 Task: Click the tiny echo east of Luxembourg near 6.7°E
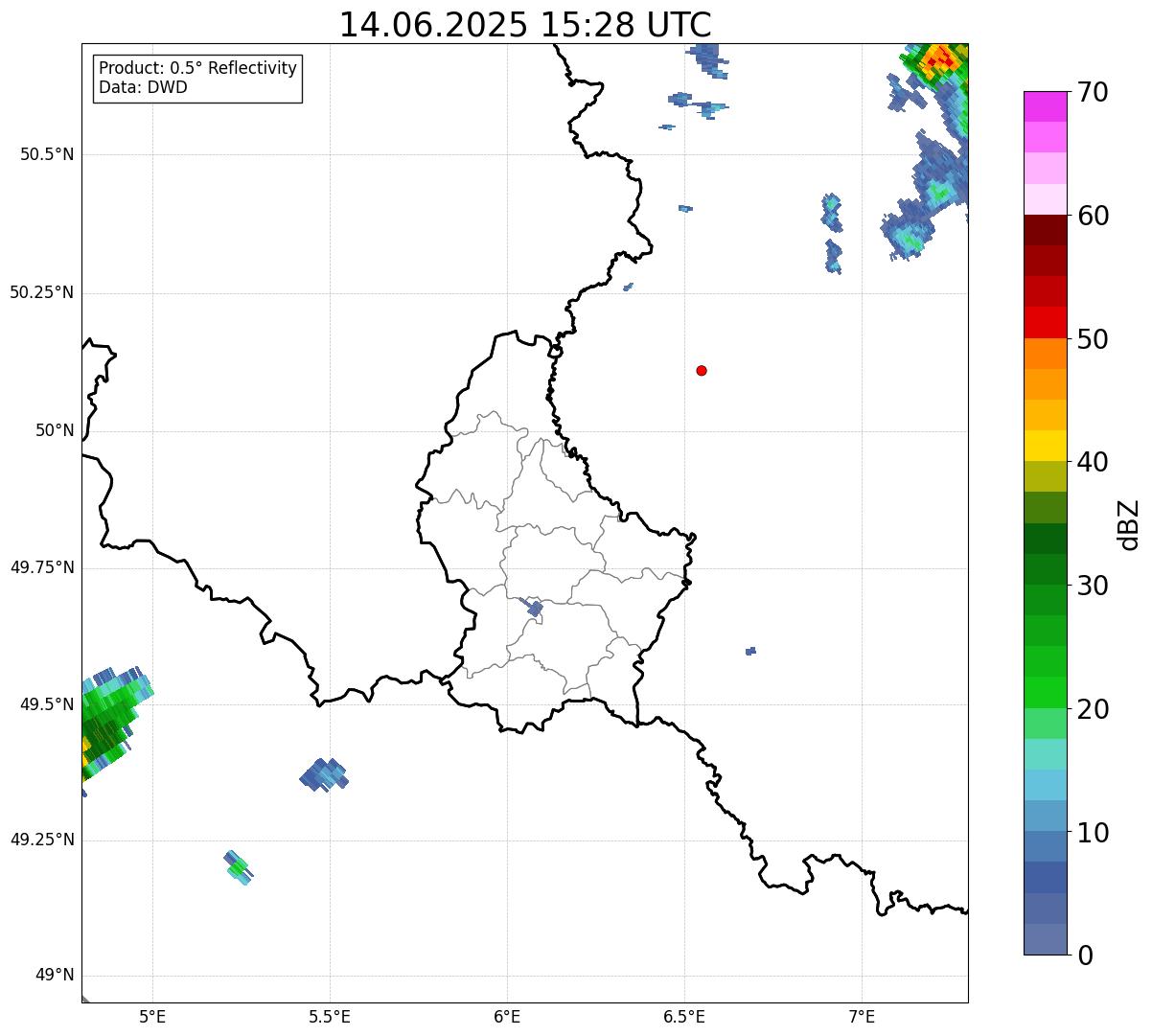(750, 651)
